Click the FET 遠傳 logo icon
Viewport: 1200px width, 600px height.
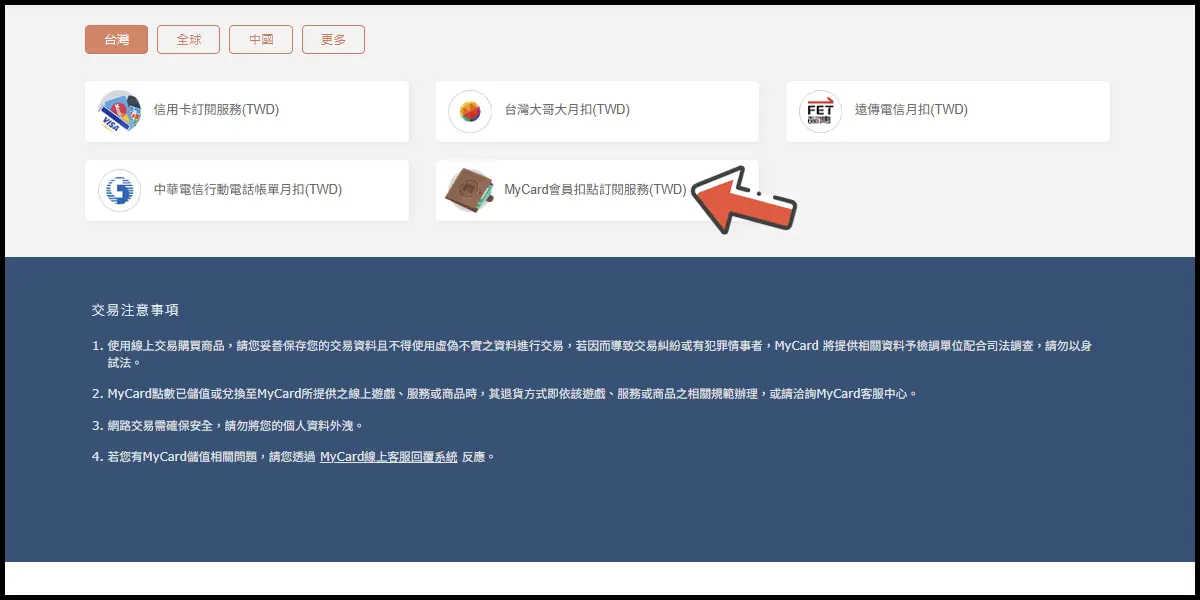click(x=820, y=111)
